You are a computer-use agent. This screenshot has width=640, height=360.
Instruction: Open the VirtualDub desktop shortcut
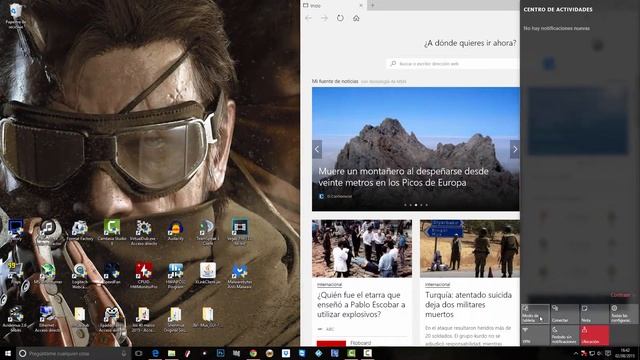pyautogui.click(x=143, y=232)
